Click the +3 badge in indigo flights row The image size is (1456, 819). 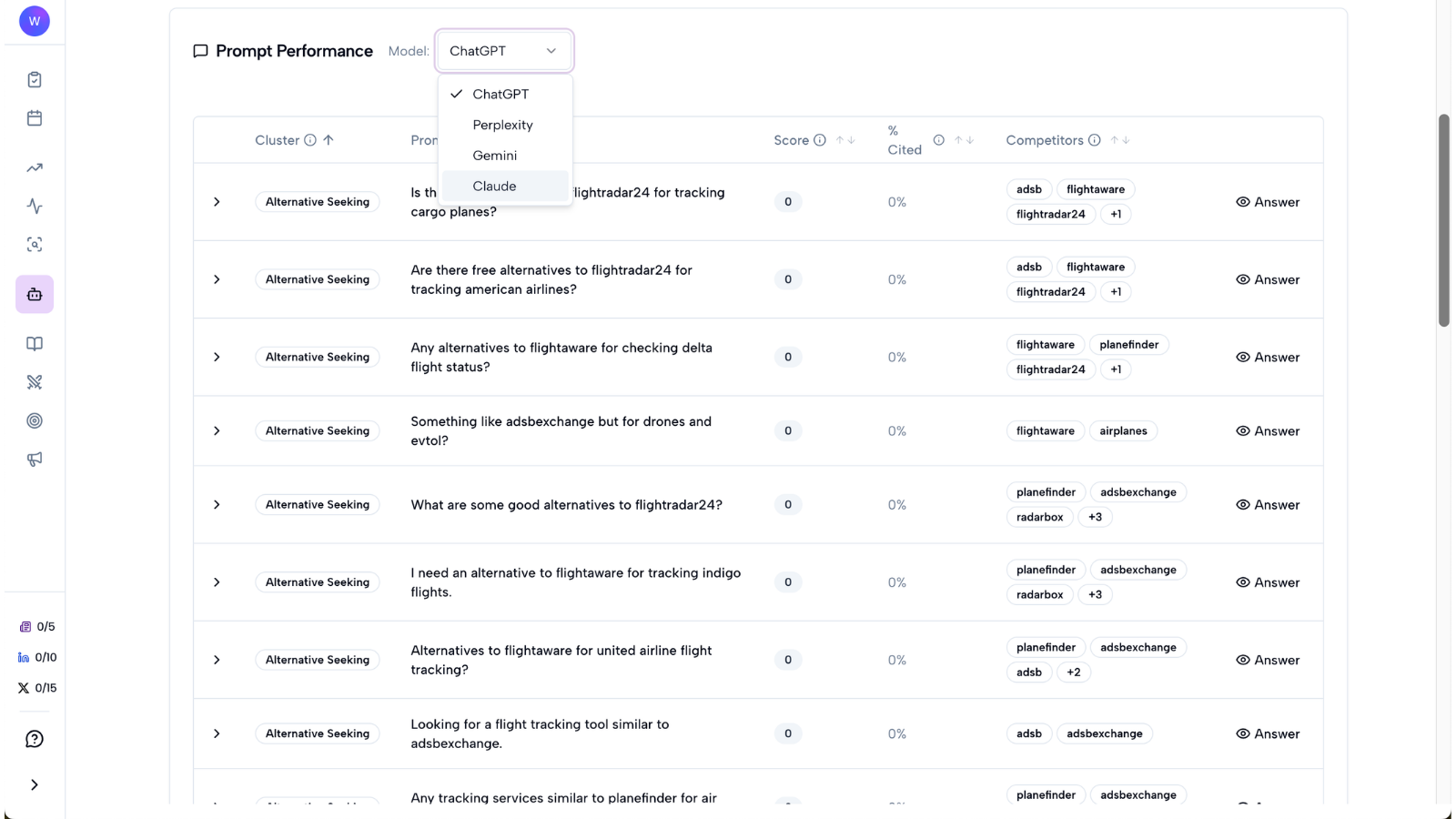coord(1095,594)
